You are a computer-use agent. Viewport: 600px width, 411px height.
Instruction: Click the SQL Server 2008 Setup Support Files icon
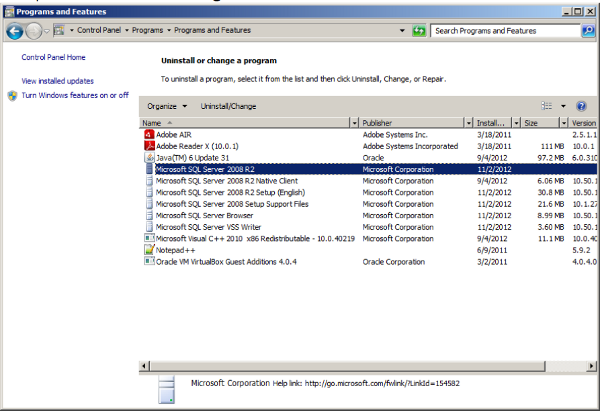click(149, 204)
